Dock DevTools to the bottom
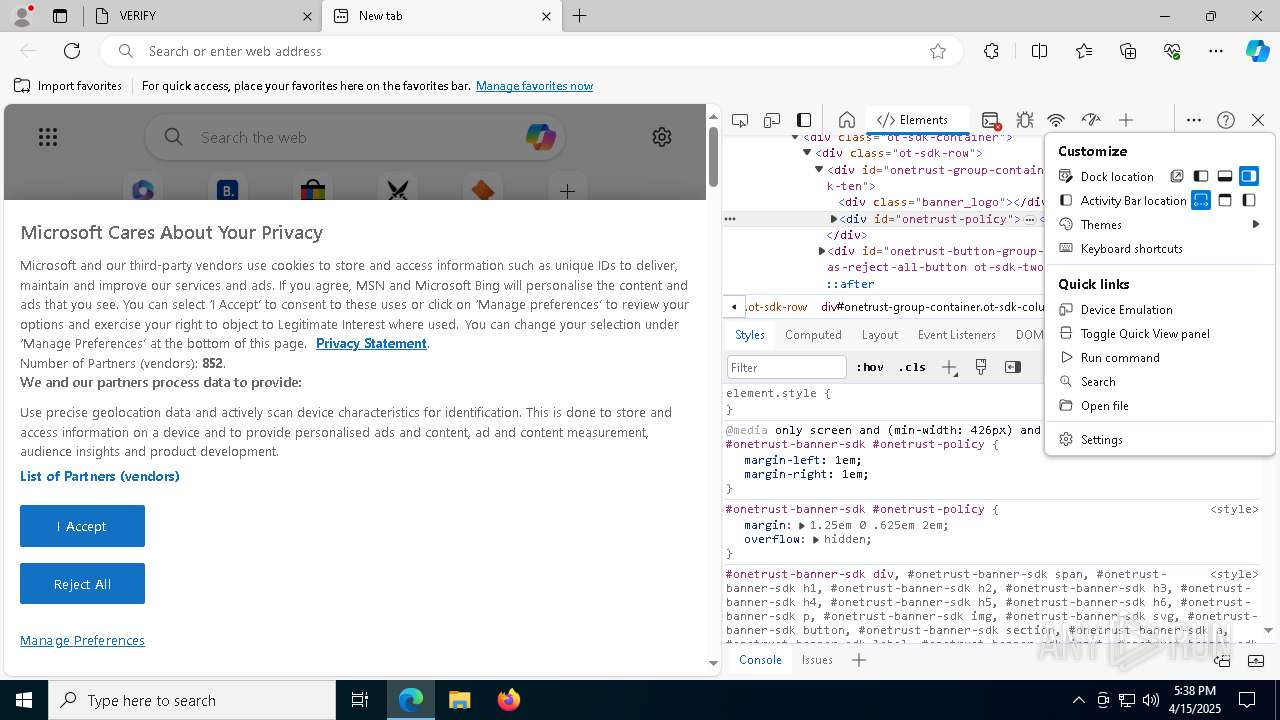 coord(1225,176)
